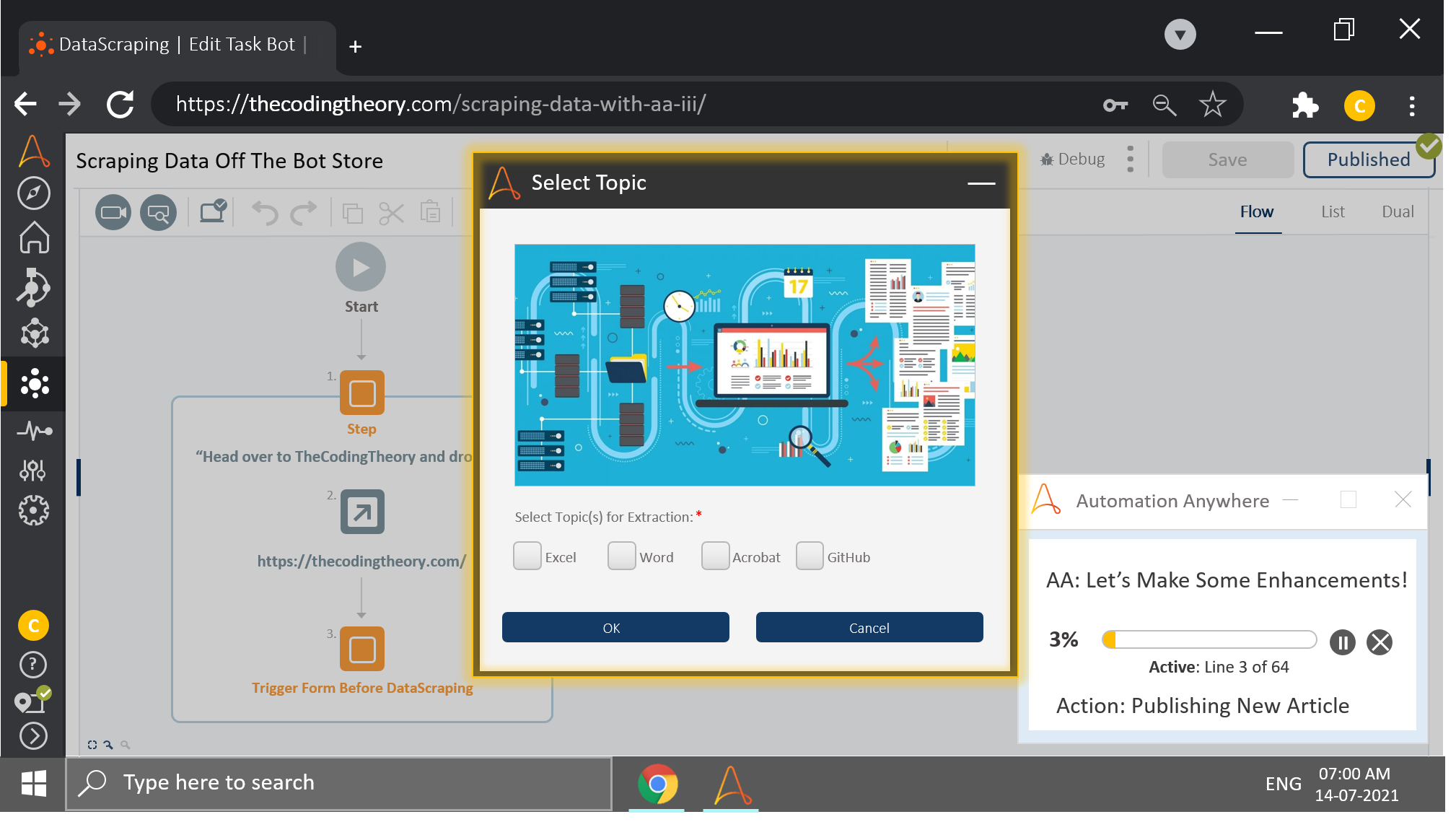Switch to the Dual view tab
The height and width of the screenshot is (835, 1456).
pos(1398,211)
